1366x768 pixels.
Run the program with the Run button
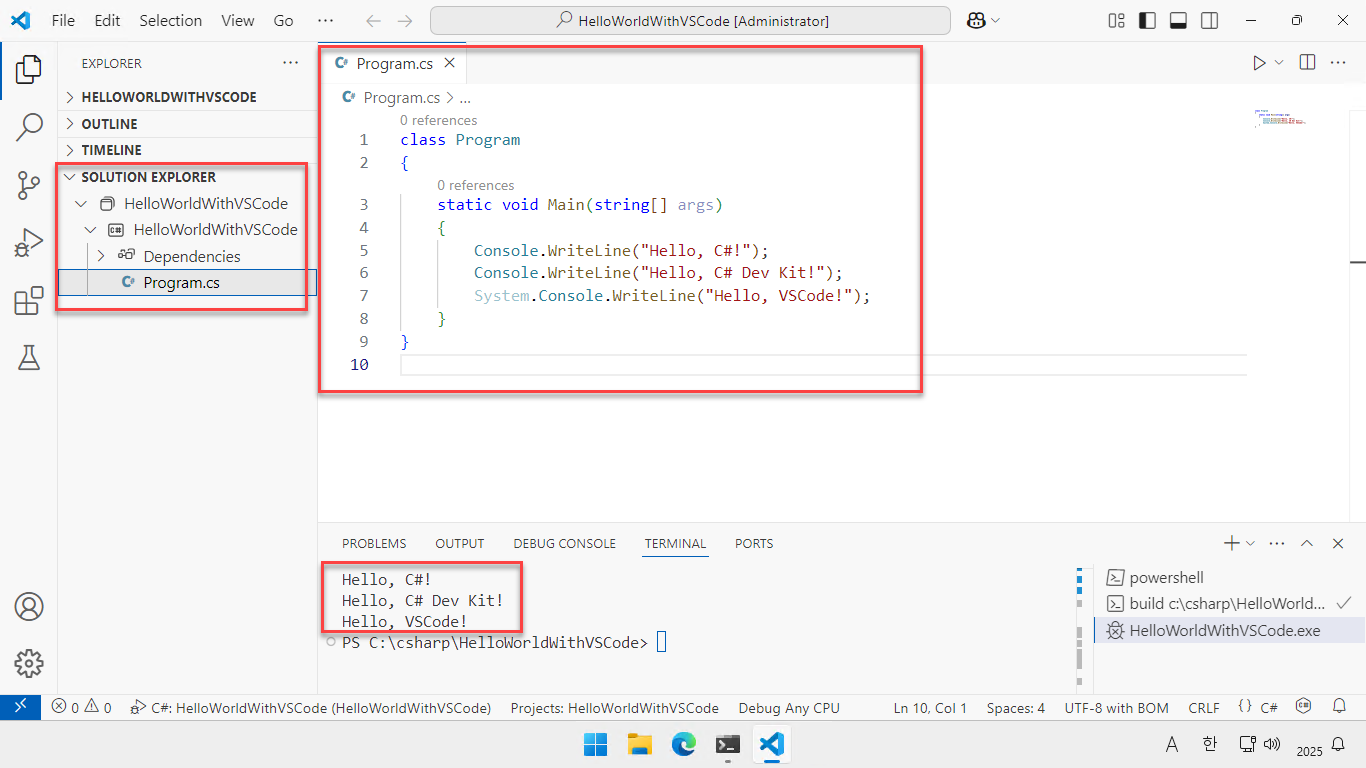pos(1258,61)
